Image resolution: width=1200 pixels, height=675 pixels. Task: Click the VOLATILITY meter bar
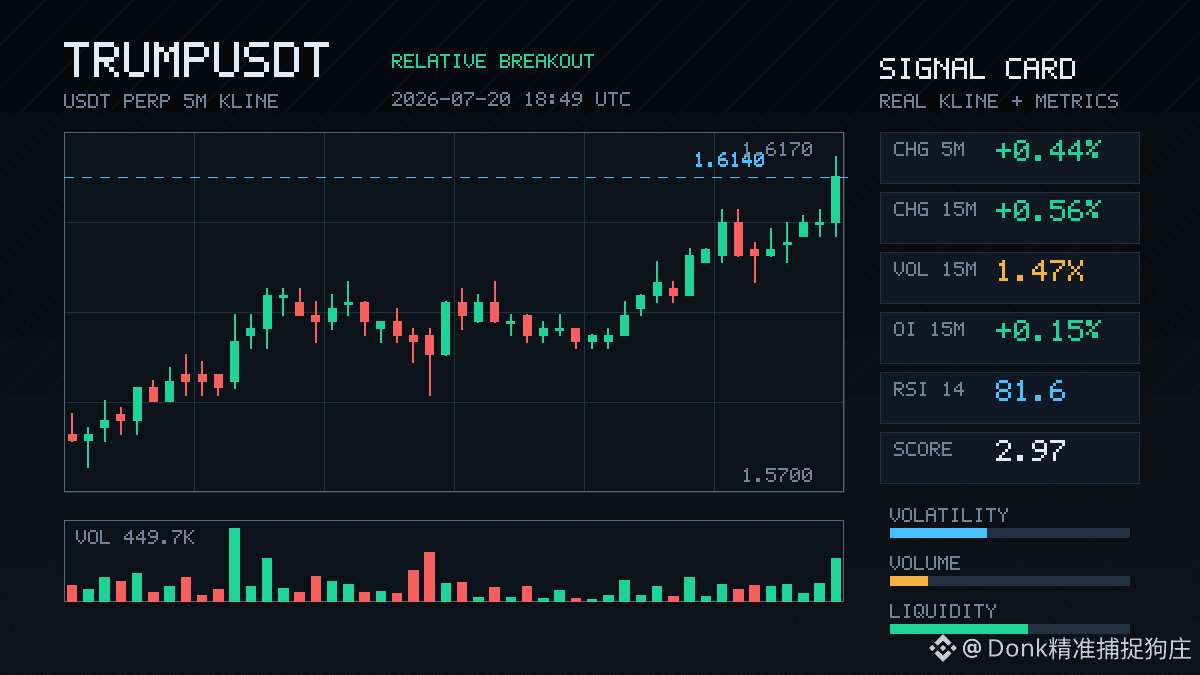pos(1010,533)
